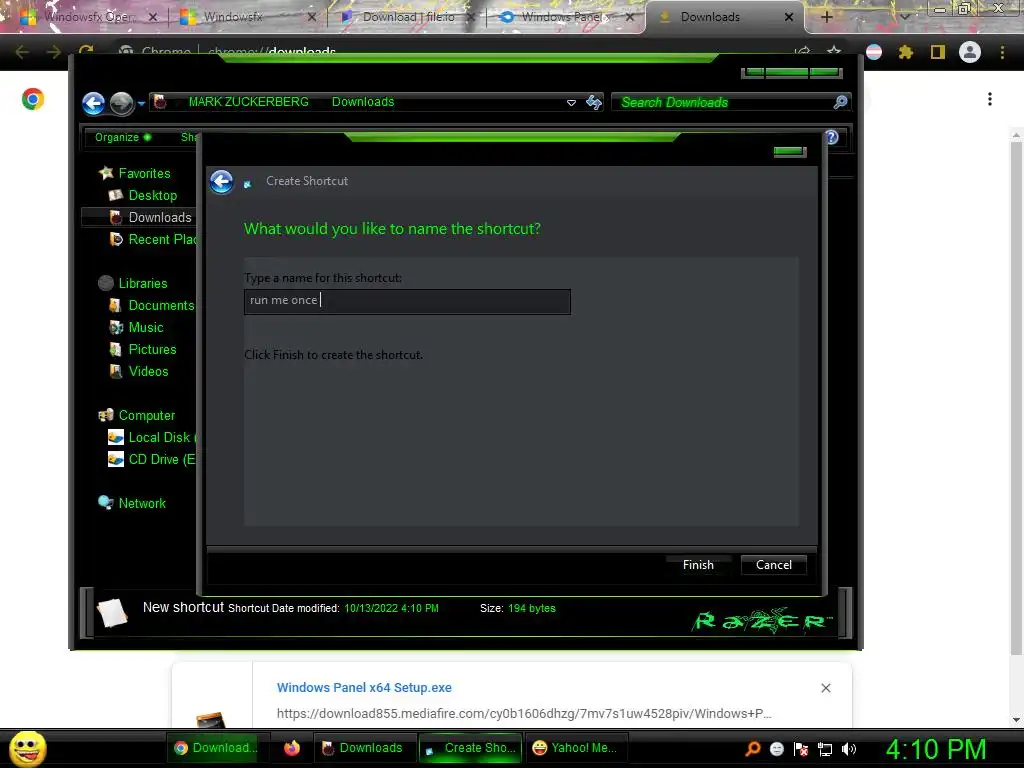Click Explorer back navigation arrow
Viewport: 1024px width, 768px height.
[x=94, y=103]
